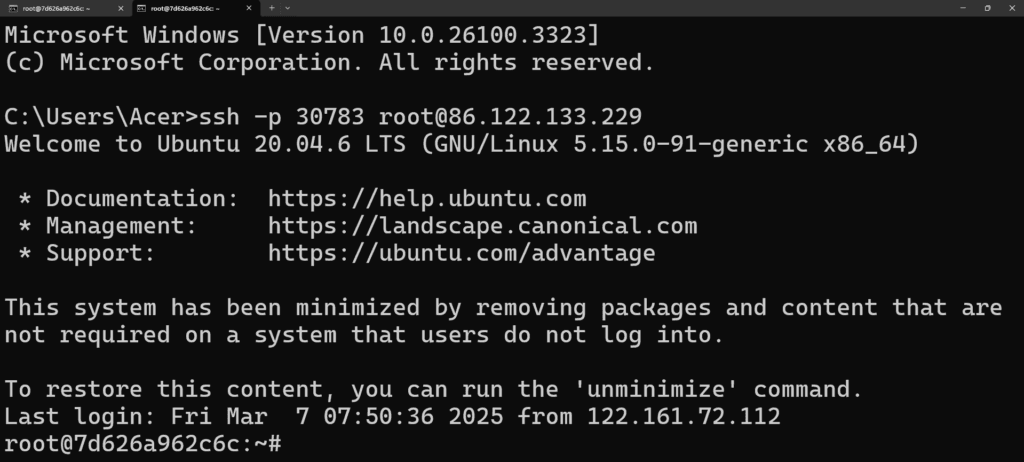Screen dimensions: 1024x462
Task: Click the terminal icon on active tab
Action: tap(142, 8)
